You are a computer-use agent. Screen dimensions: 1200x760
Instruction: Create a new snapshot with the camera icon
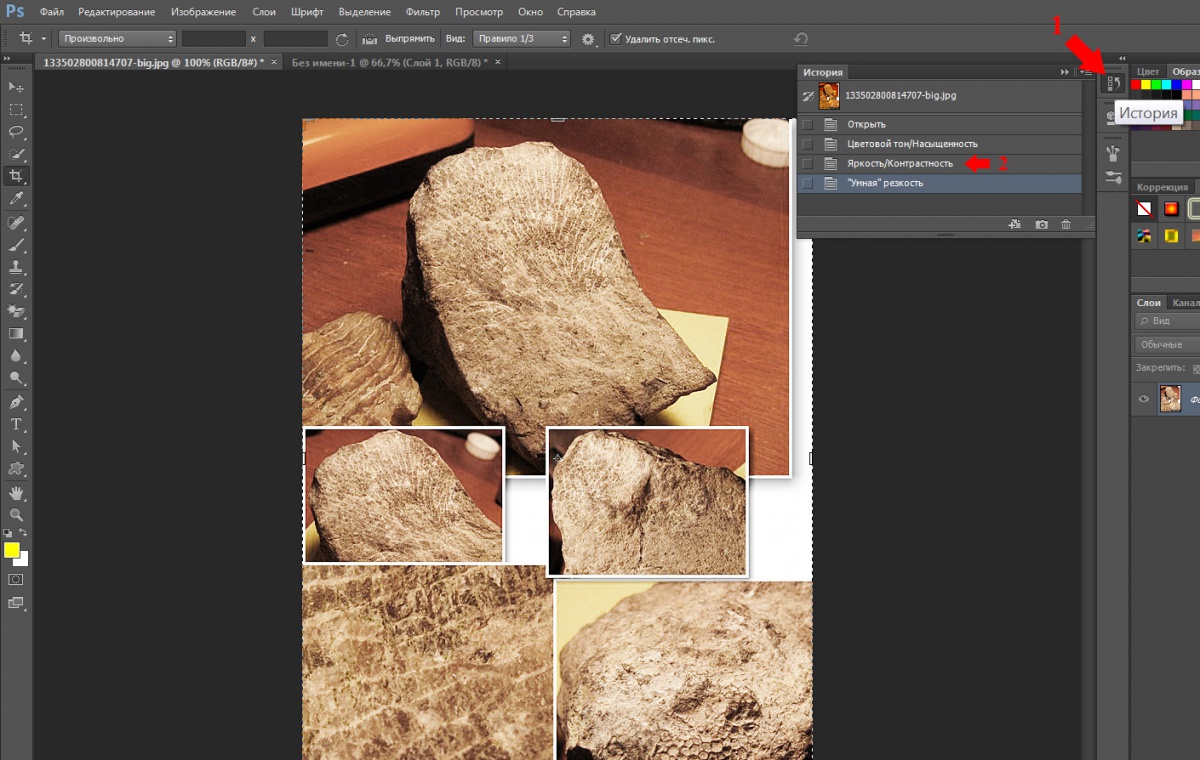click(1041, 225)
